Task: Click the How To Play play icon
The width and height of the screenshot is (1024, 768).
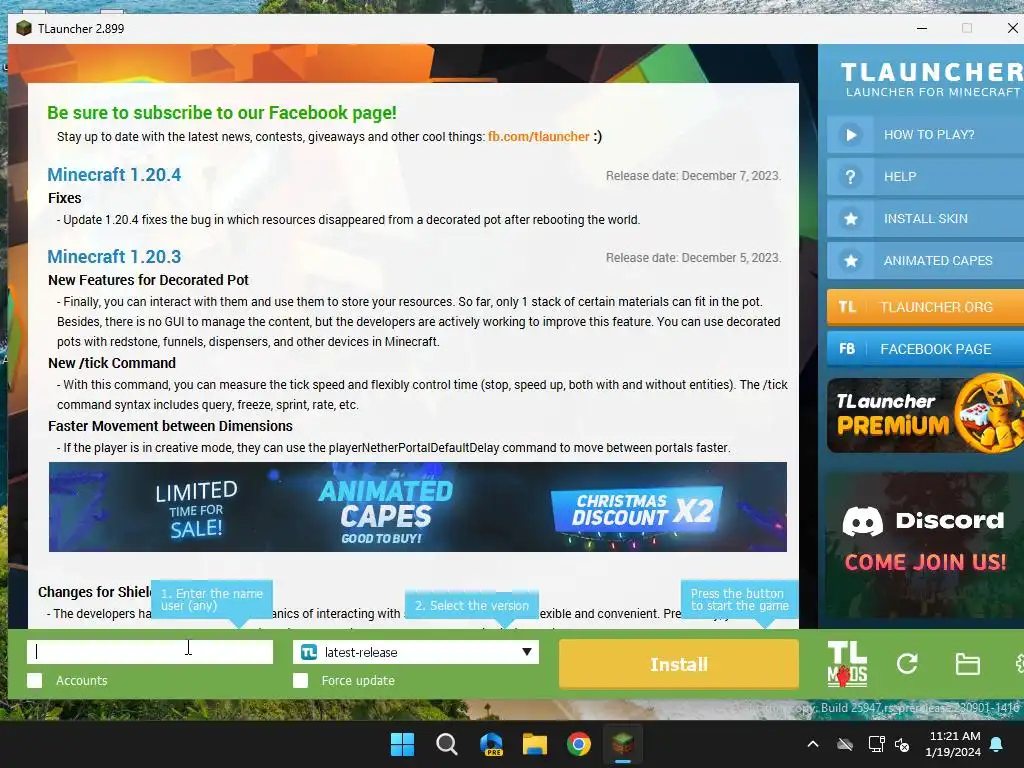Action: (x=850, y=135)
